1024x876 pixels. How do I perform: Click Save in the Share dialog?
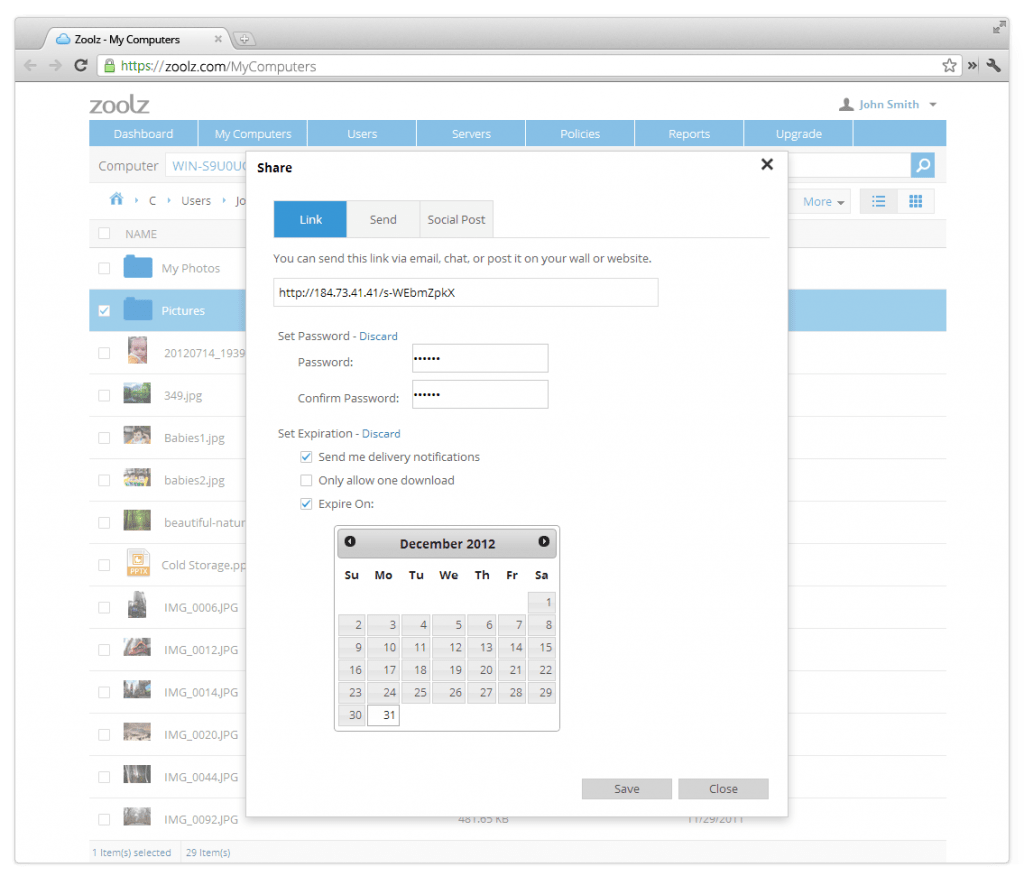[x=626, y=788]
